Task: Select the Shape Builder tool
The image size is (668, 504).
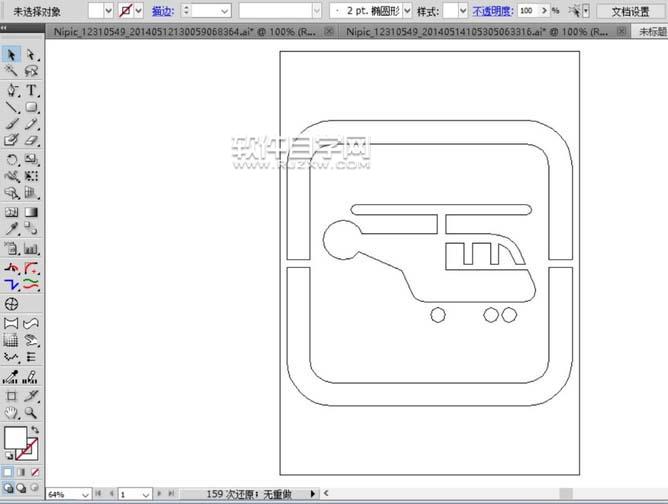Action: [12, 193]
